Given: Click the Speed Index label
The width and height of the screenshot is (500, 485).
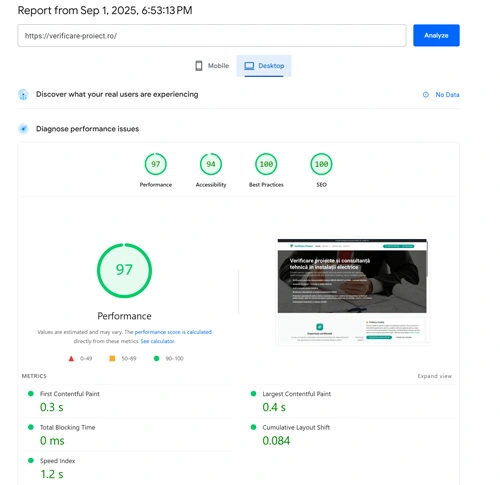Looking at the screenshot, I should pyautogui.click(x=57, y=461).
